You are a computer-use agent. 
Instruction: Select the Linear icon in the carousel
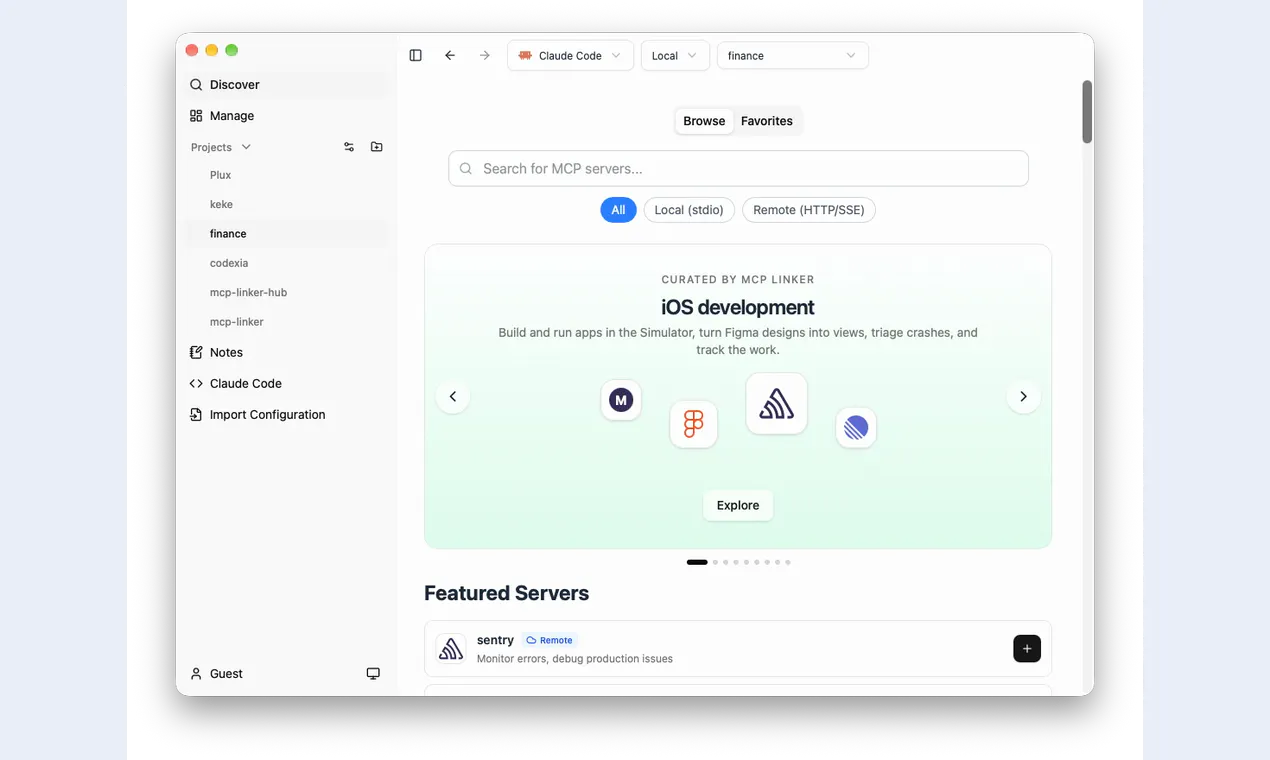(x=856, y=428)
